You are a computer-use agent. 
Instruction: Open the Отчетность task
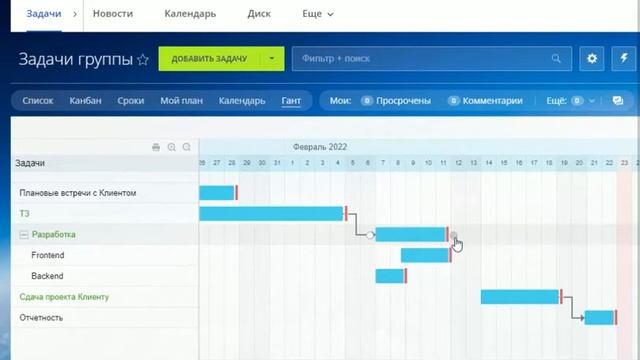tap(41, 318)
